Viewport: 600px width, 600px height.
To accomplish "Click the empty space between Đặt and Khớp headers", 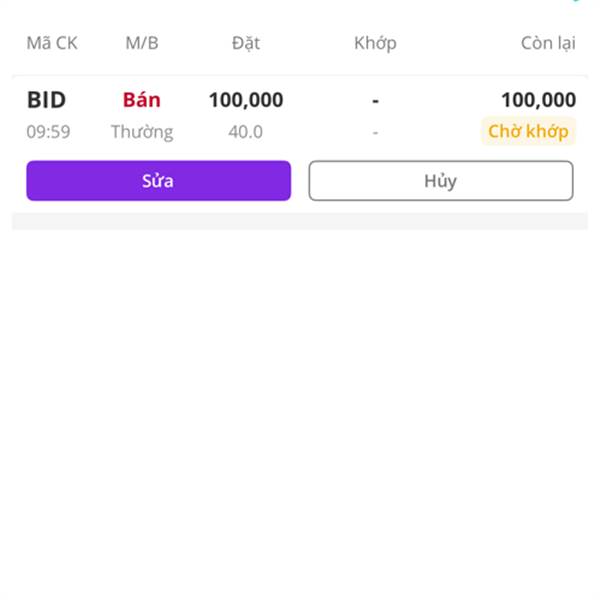I will click(x=308, y=43).
